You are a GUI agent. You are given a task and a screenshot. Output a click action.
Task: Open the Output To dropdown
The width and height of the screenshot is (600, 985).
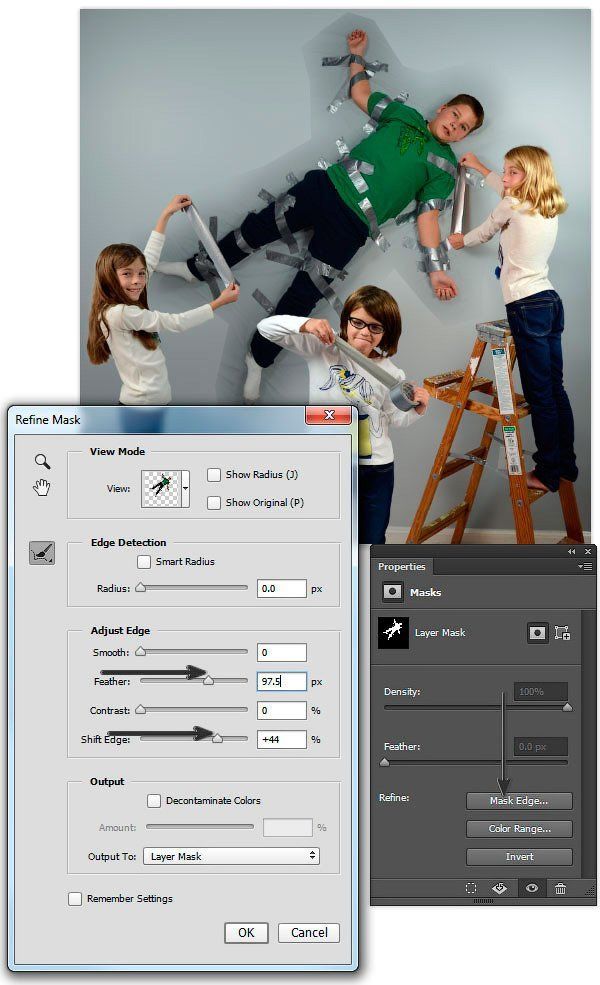[231, 856]
